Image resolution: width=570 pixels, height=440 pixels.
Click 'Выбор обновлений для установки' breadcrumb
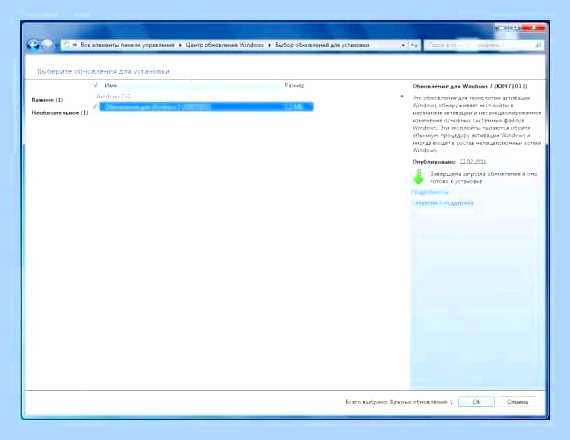point(322,45)
